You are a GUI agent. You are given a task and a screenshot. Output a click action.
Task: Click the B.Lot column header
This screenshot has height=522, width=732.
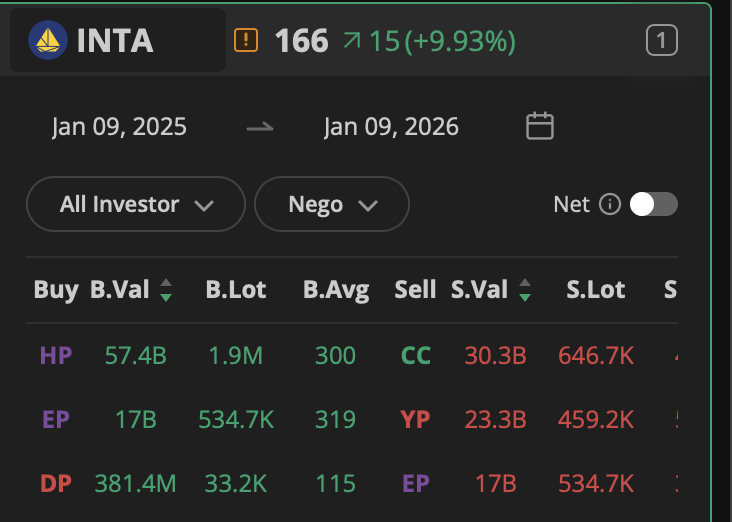pyautogui.click(x=236, y=290)
